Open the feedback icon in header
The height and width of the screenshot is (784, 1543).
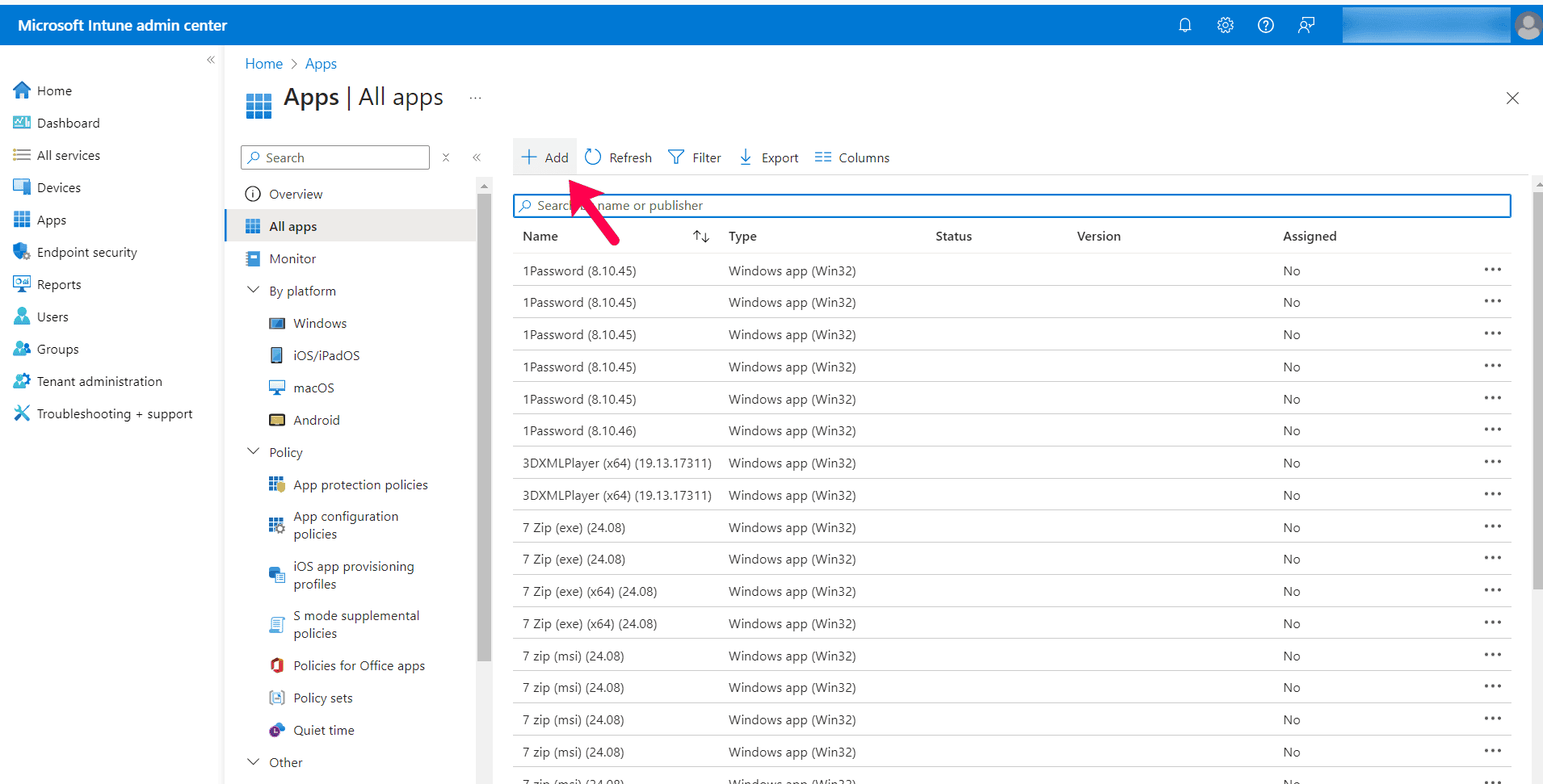pos(1305,25)
